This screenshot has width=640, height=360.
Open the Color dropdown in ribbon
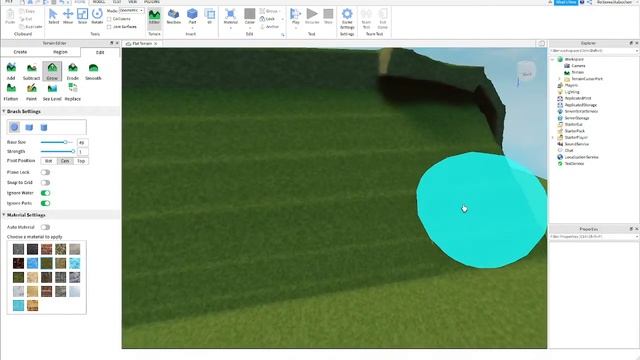coord(250,28)
